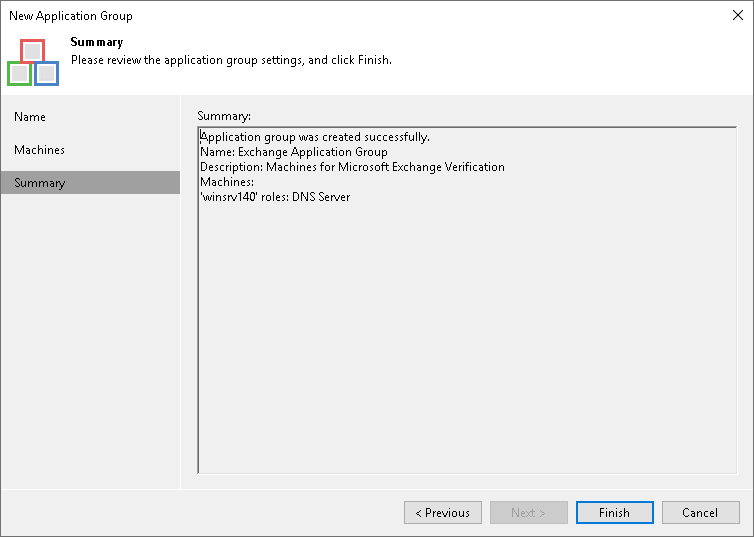Click inside the Summary text box
Image resolution: width=754 pixels, height=537 pixels.
coord(467,300)
